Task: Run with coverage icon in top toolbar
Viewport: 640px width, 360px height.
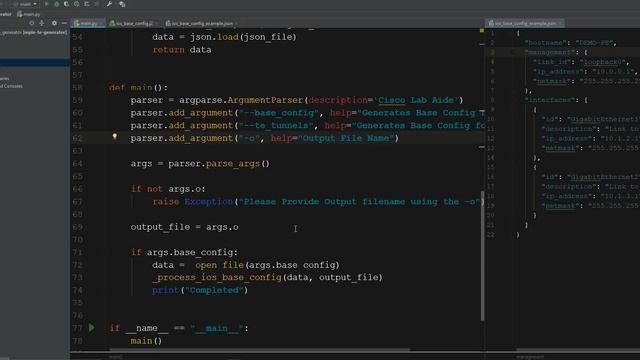Action: click(x=66, y=4)
